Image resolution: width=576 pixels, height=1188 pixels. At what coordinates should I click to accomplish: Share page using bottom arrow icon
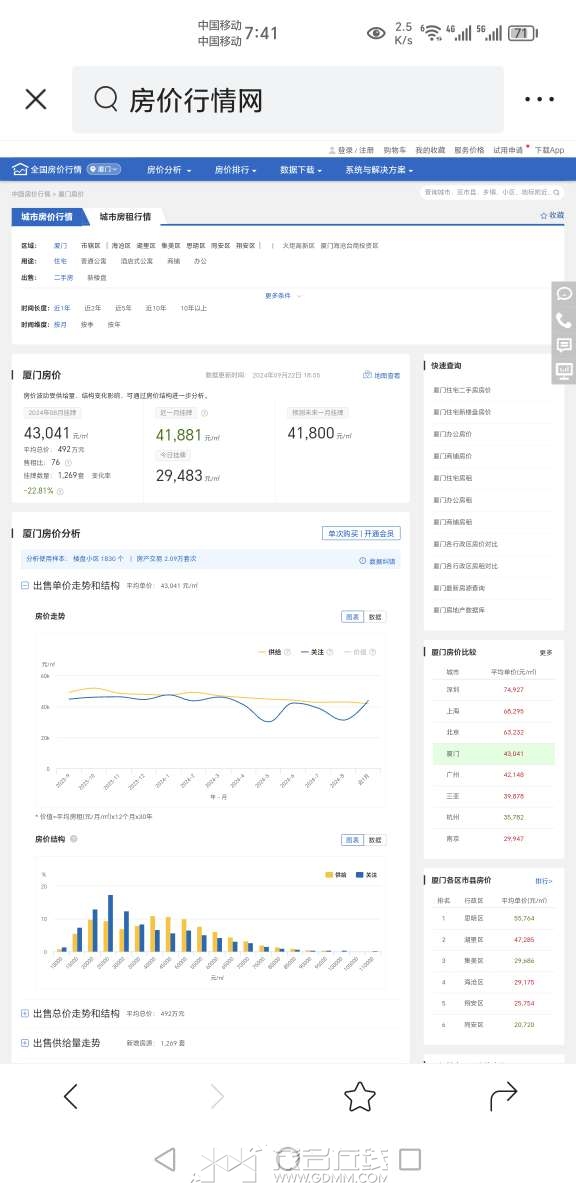click(503, 1096)
